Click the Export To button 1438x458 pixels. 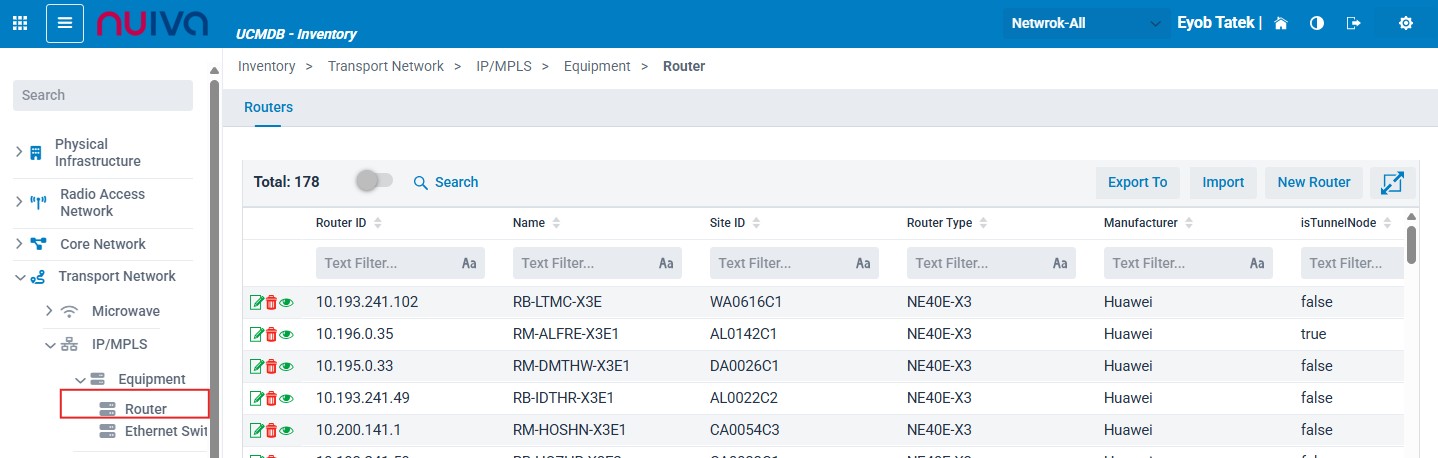(1138, 182)
